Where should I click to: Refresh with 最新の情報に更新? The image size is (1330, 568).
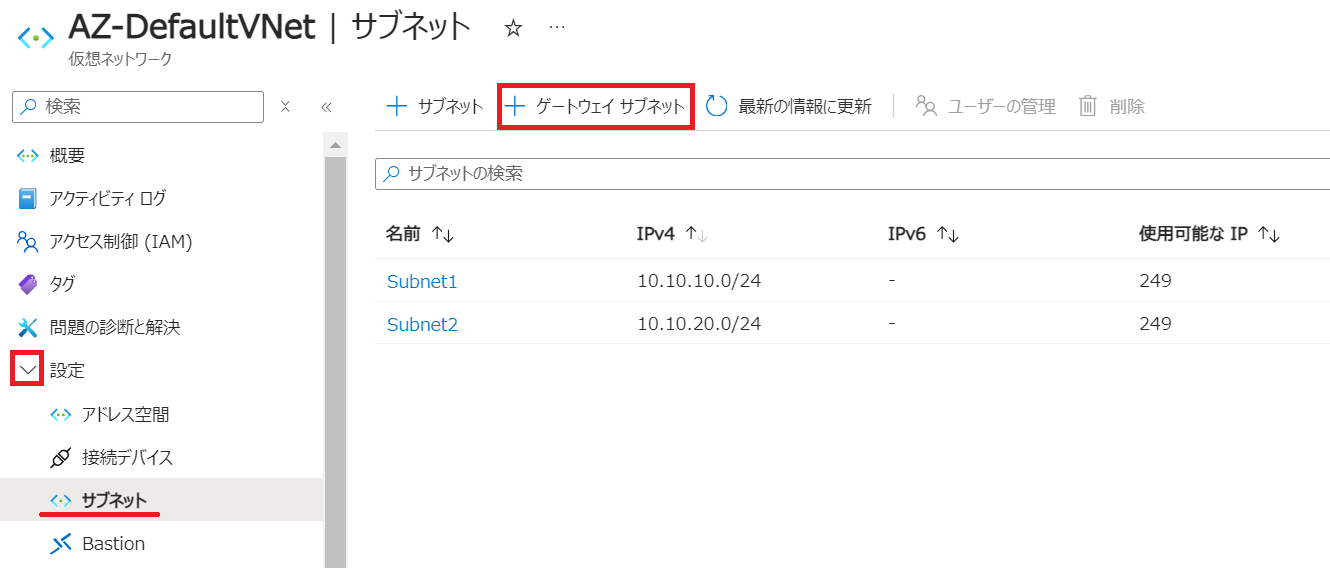(x=789, y=106)
